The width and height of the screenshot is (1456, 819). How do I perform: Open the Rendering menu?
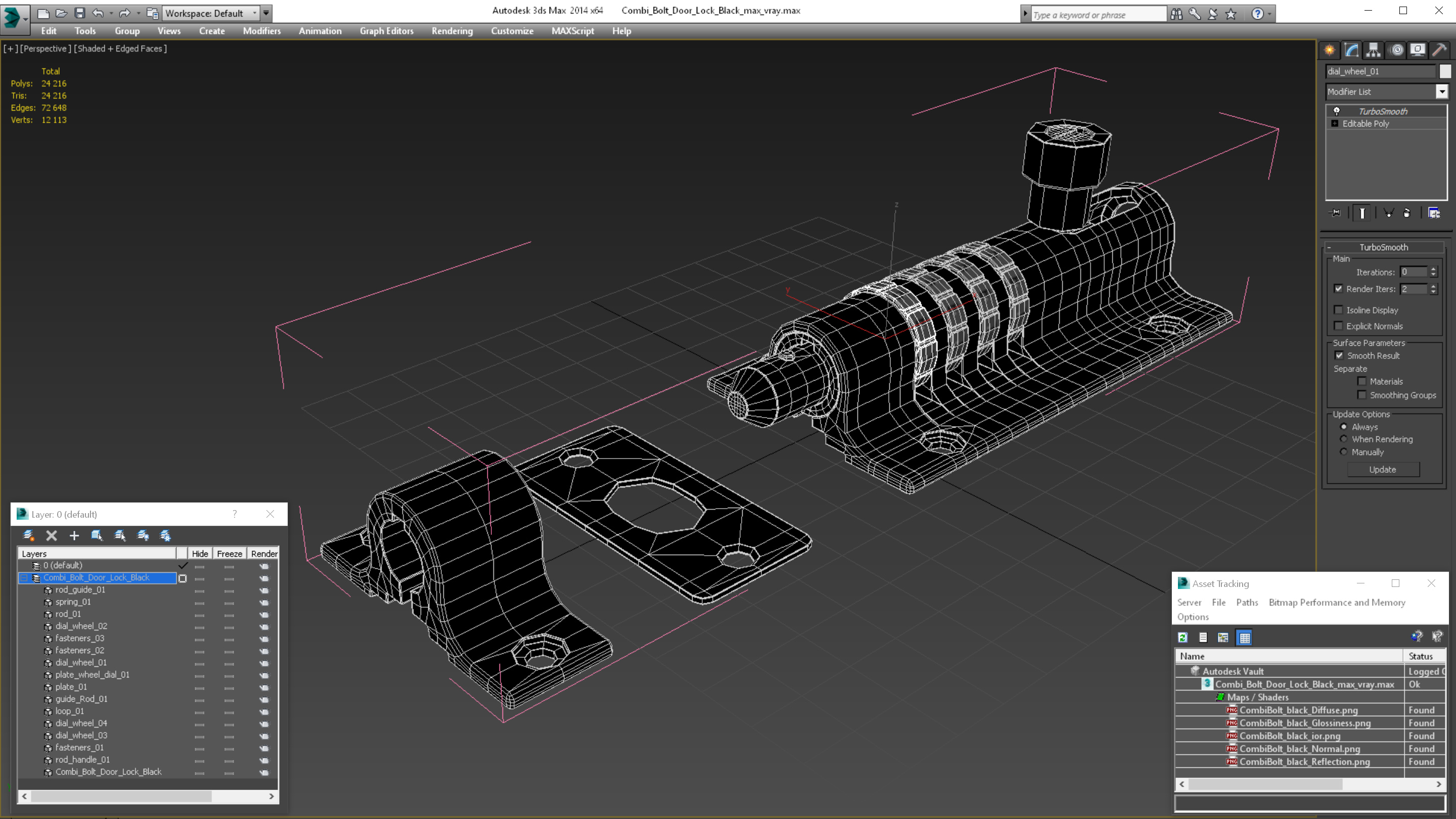[451, 31]
